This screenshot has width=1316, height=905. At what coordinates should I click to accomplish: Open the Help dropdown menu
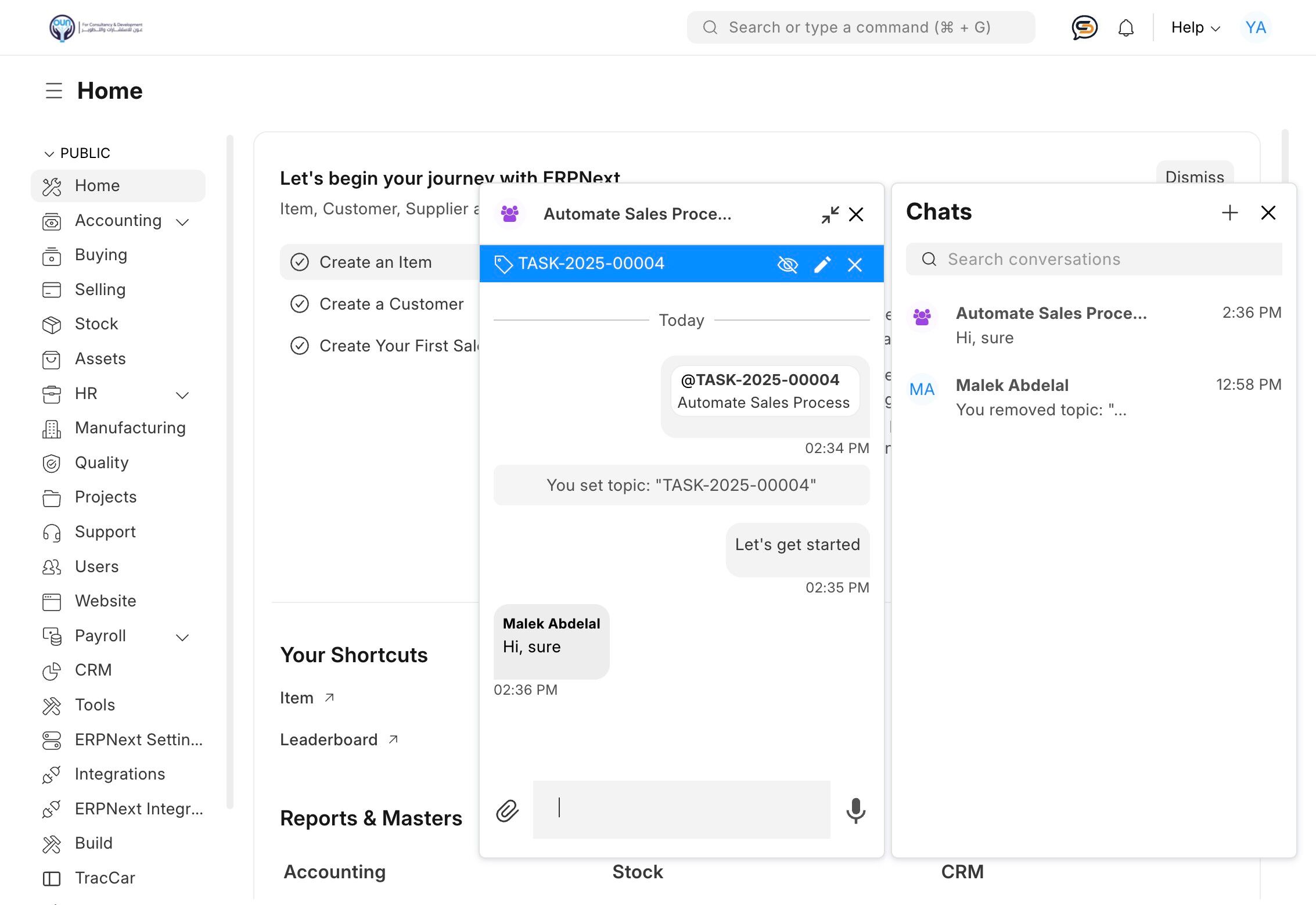(x=1195, y=27)
